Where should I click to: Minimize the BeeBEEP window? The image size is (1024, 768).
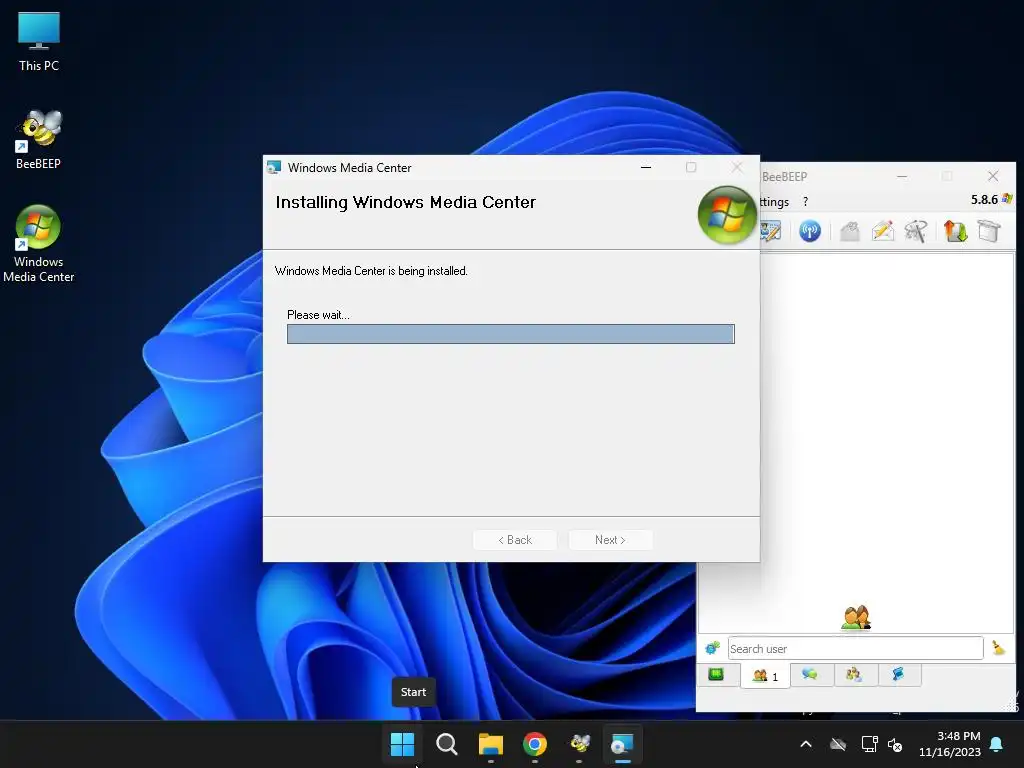click(902, 176)
